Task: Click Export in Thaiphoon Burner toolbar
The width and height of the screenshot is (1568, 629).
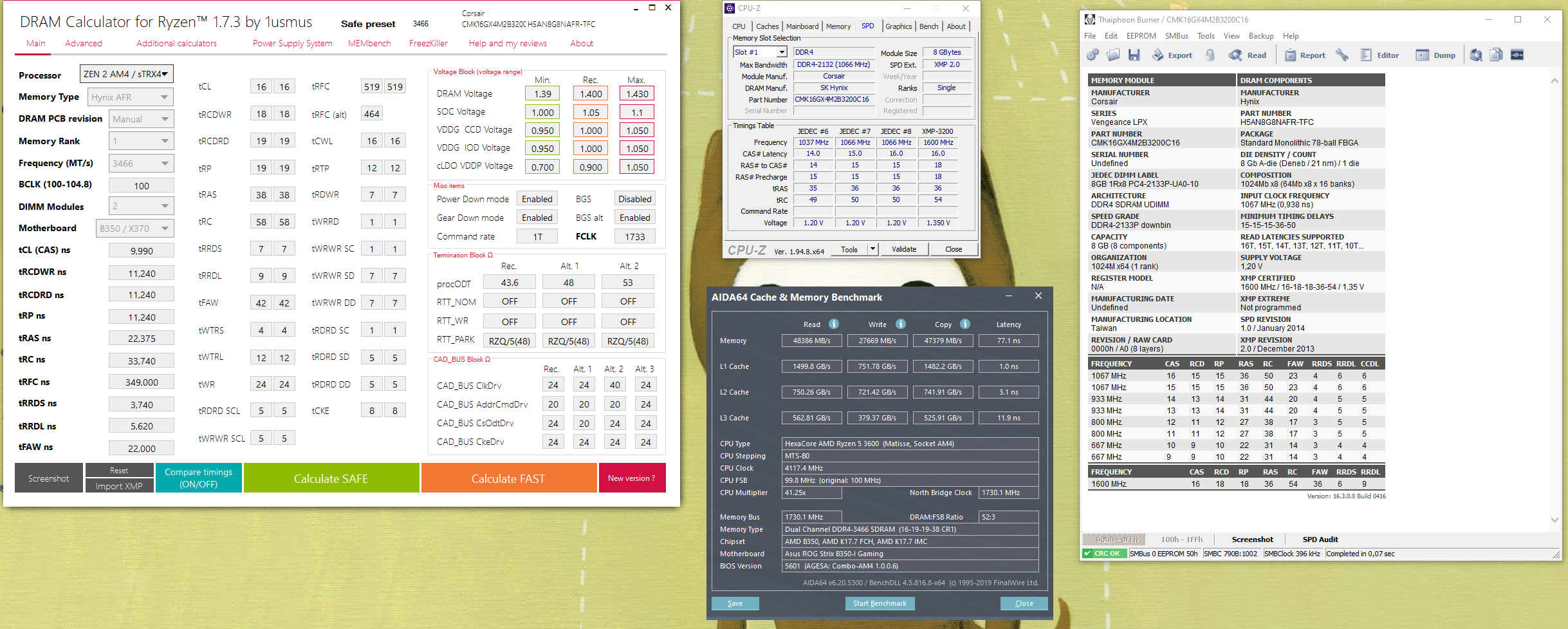Action: (1172, 55)
